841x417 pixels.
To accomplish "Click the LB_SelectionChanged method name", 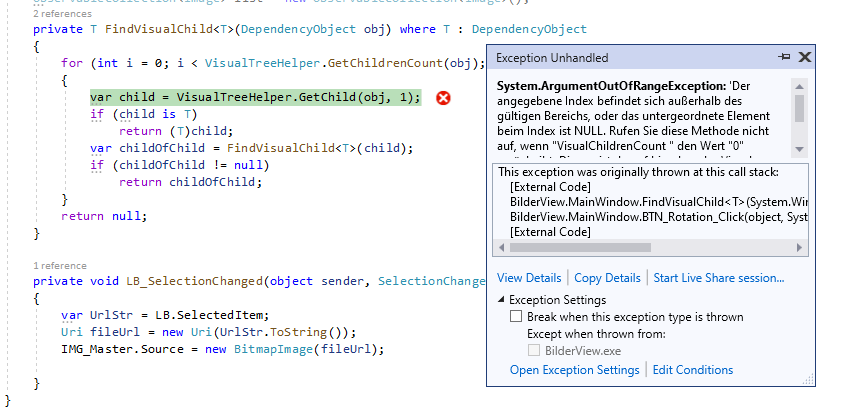I will tap(194, 281).
